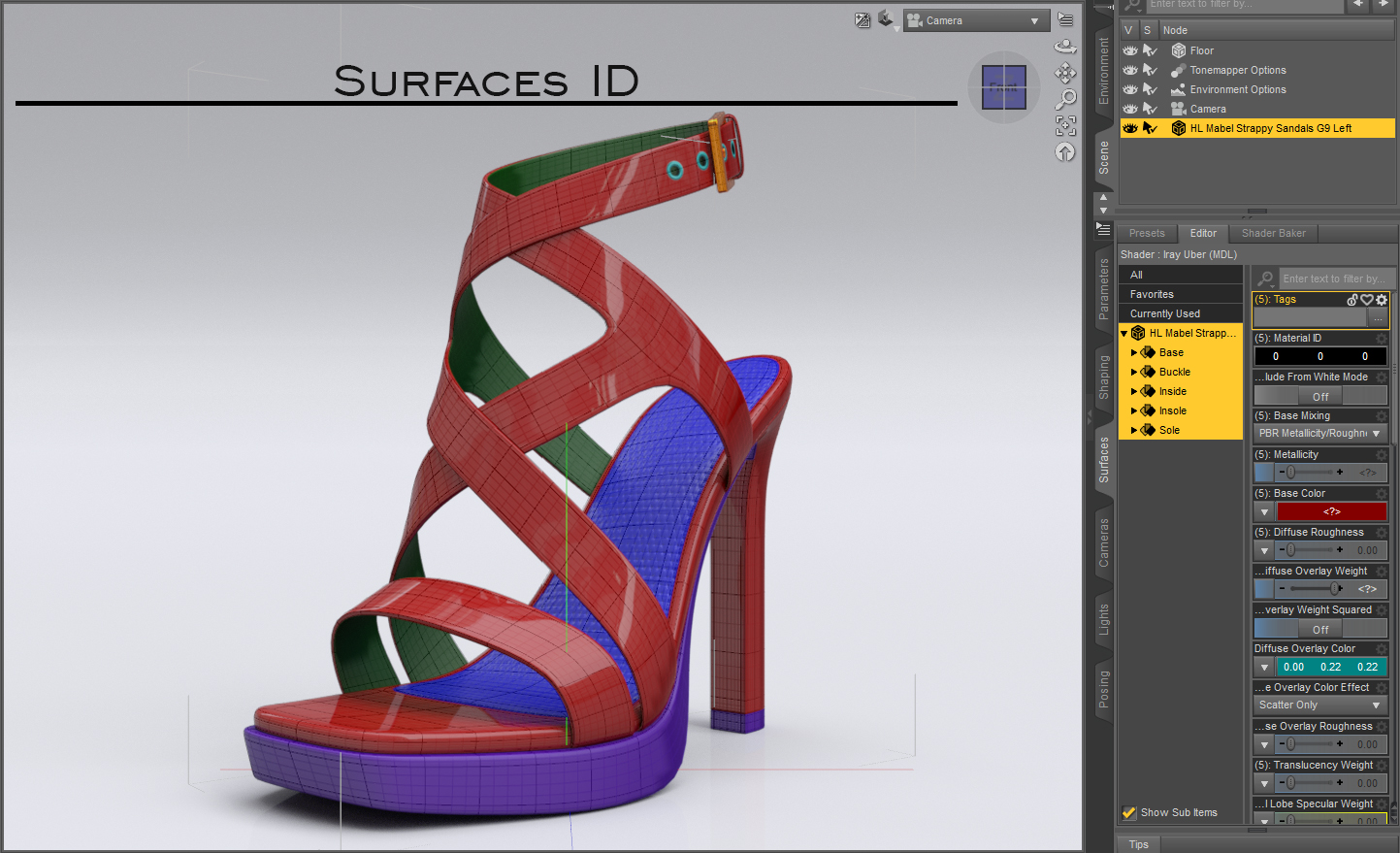Screen dimensions: 1400x853
Task: Click the Tags ellipsis browse button
Action: tap(1378, 318)
